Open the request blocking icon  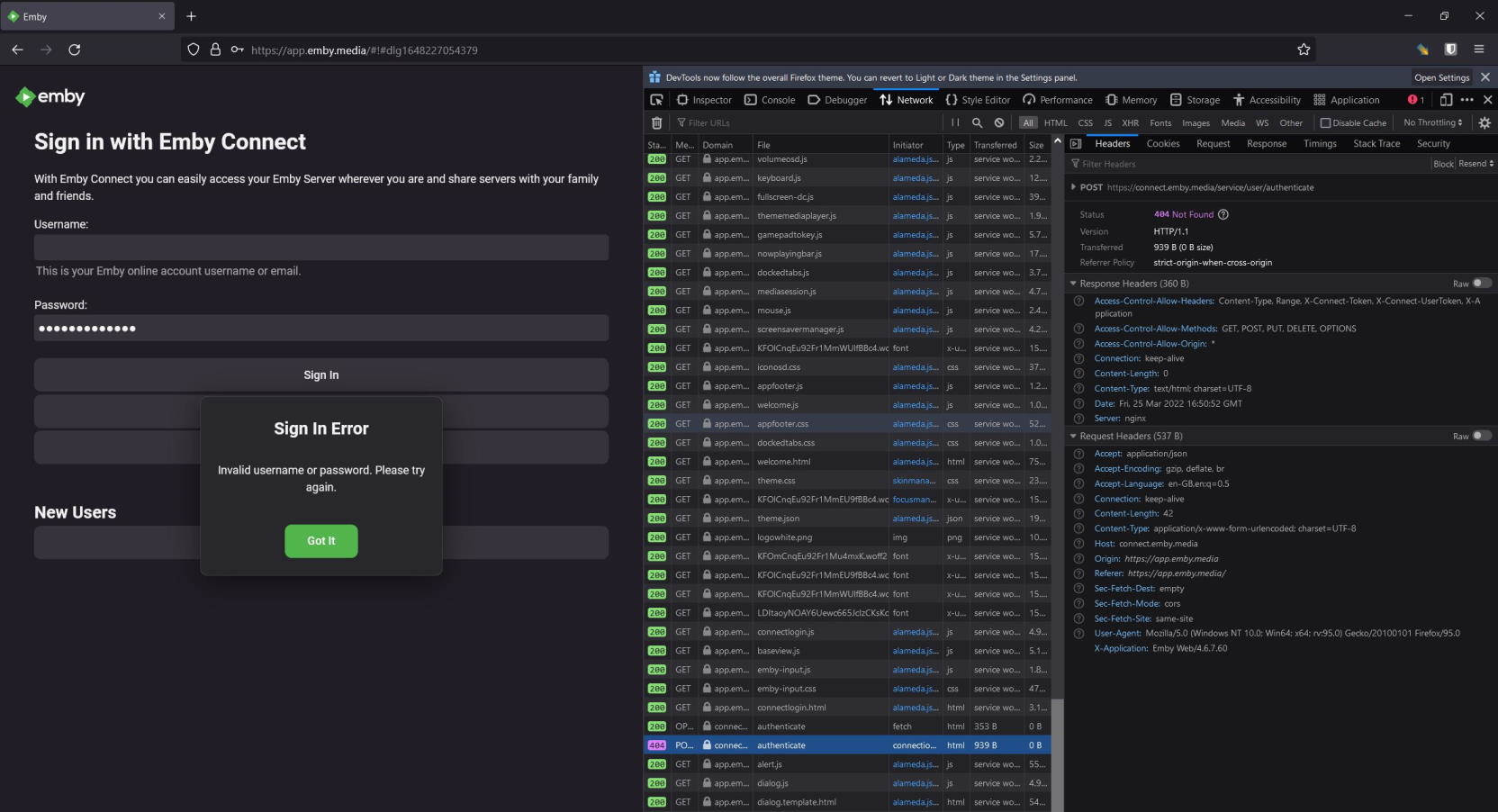[x=999, y=122]
